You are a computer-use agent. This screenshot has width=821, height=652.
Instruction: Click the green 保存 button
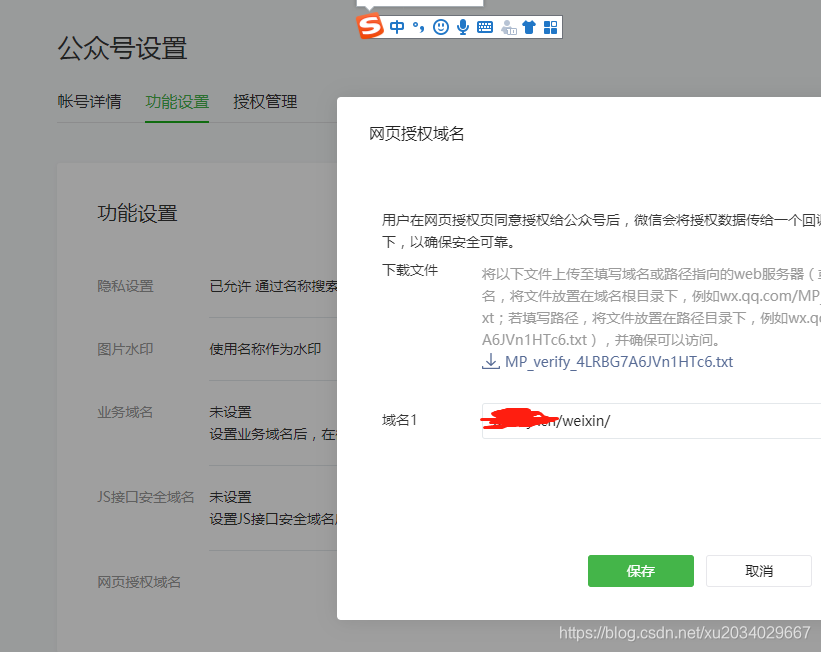tap(641, 571)
